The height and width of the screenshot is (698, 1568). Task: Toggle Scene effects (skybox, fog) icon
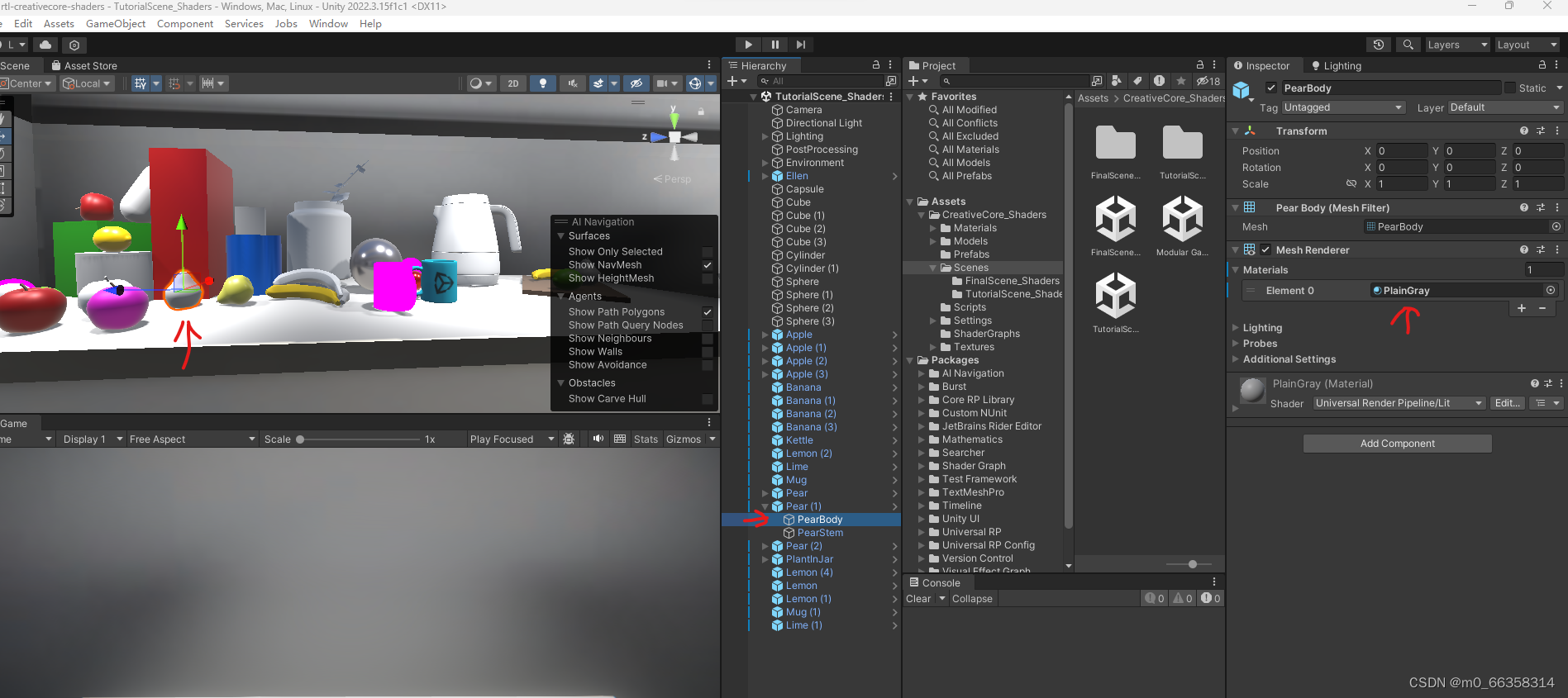598,83
